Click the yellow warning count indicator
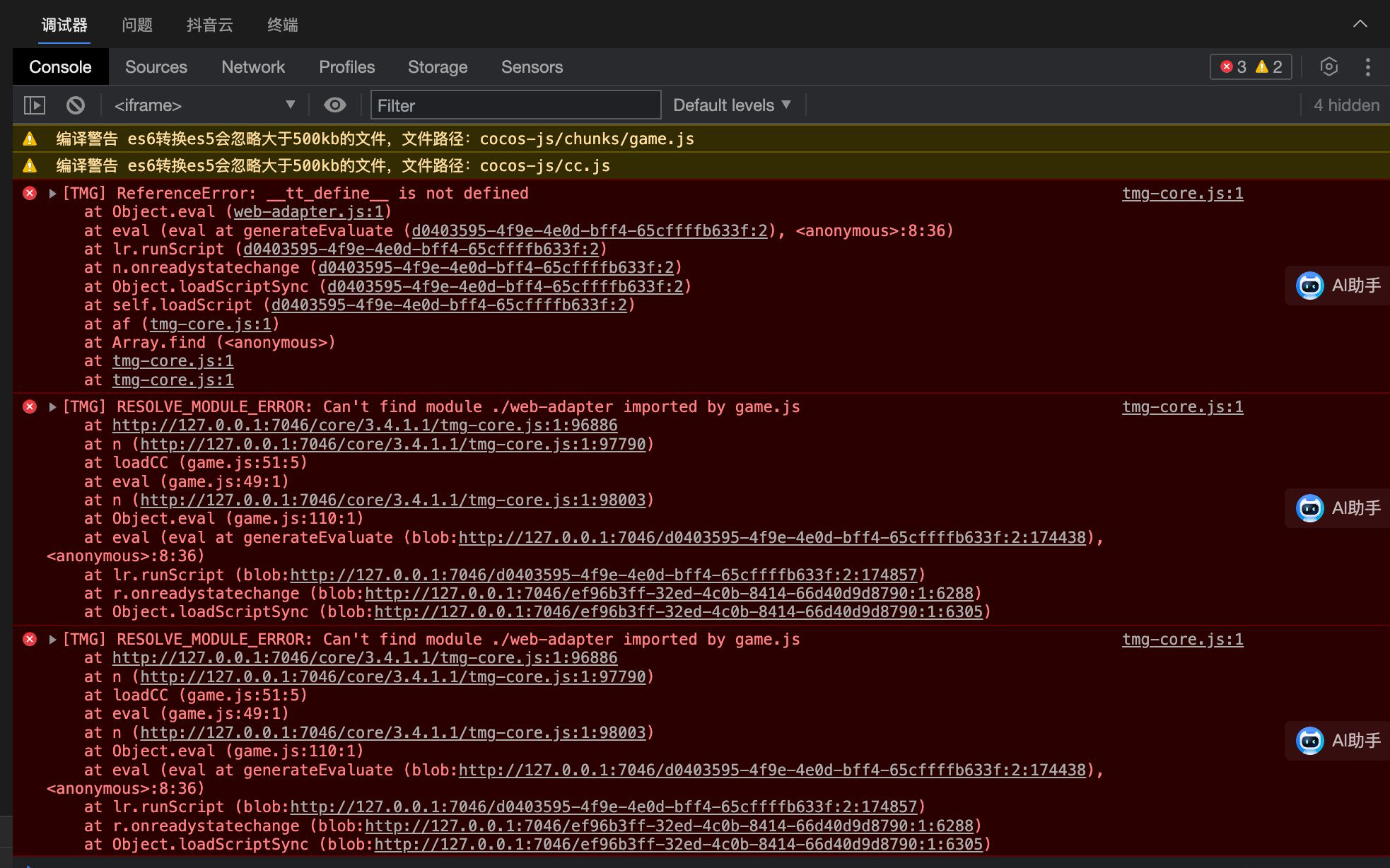Screen dimensions: 1390x868 pos(1269,67)
